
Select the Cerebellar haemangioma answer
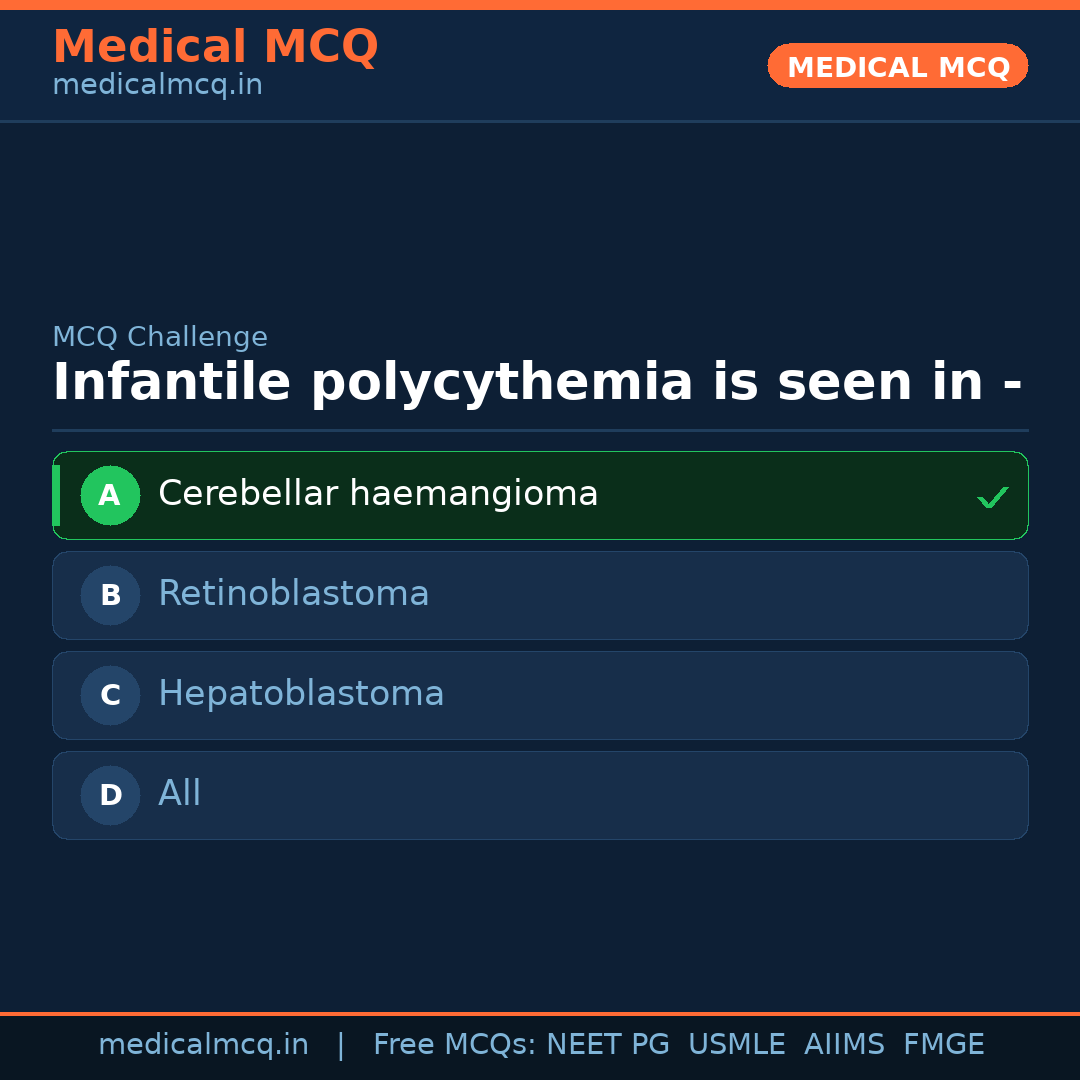[378, 494]
